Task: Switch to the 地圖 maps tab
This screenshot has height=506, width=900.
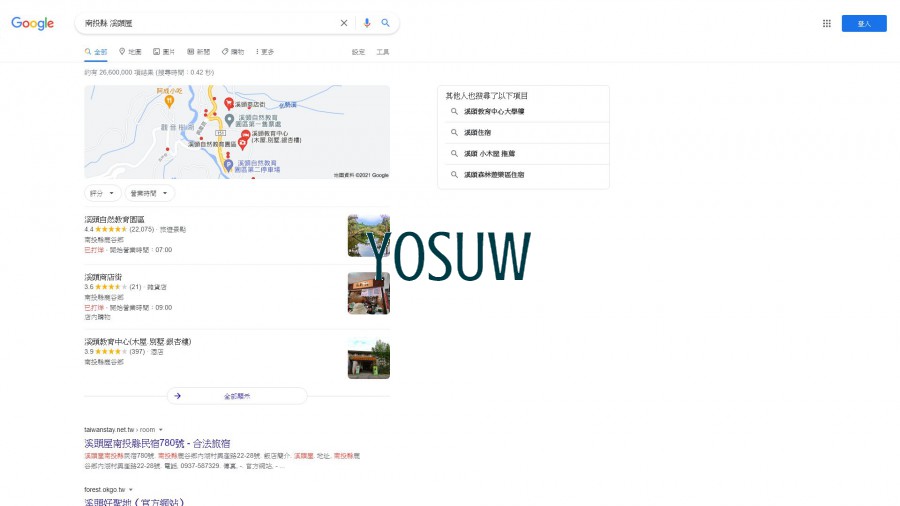Action: point(130,52)
